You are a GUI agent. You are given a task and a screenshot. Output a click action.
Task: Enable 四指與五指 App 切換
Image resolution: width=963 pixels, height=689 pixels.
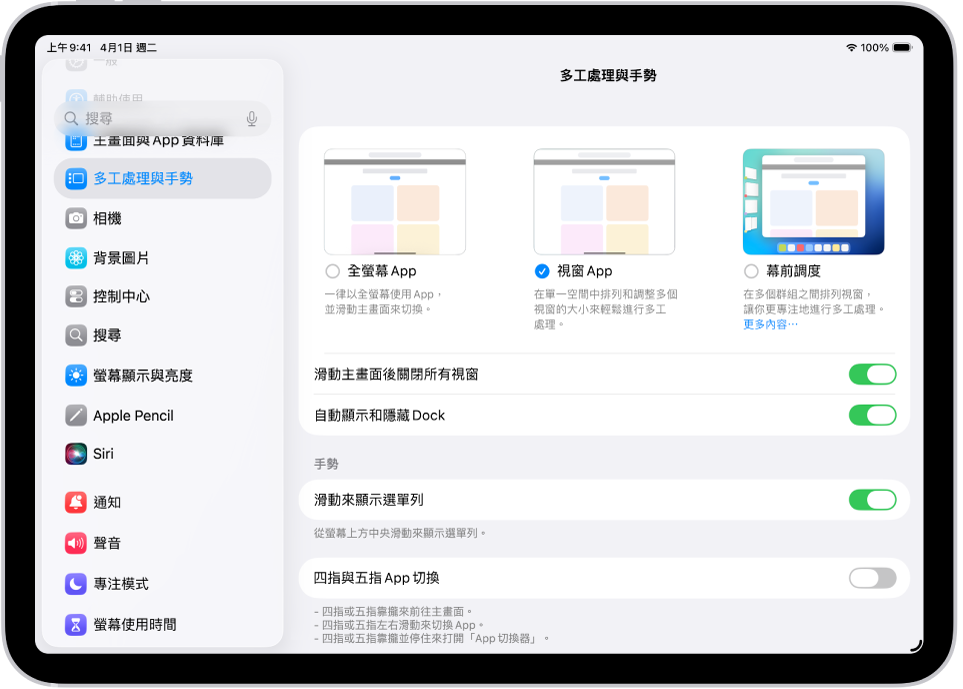(x=872, y=577)
